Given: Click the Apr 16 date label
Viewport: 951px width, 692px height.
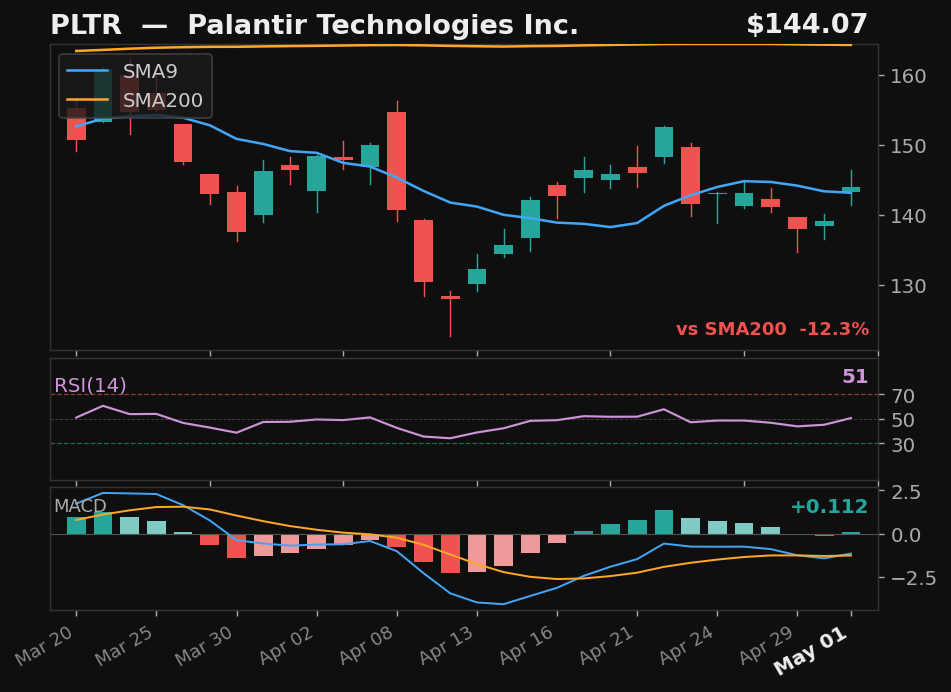Looking at the screenshot, I should [x=528, y=645].
